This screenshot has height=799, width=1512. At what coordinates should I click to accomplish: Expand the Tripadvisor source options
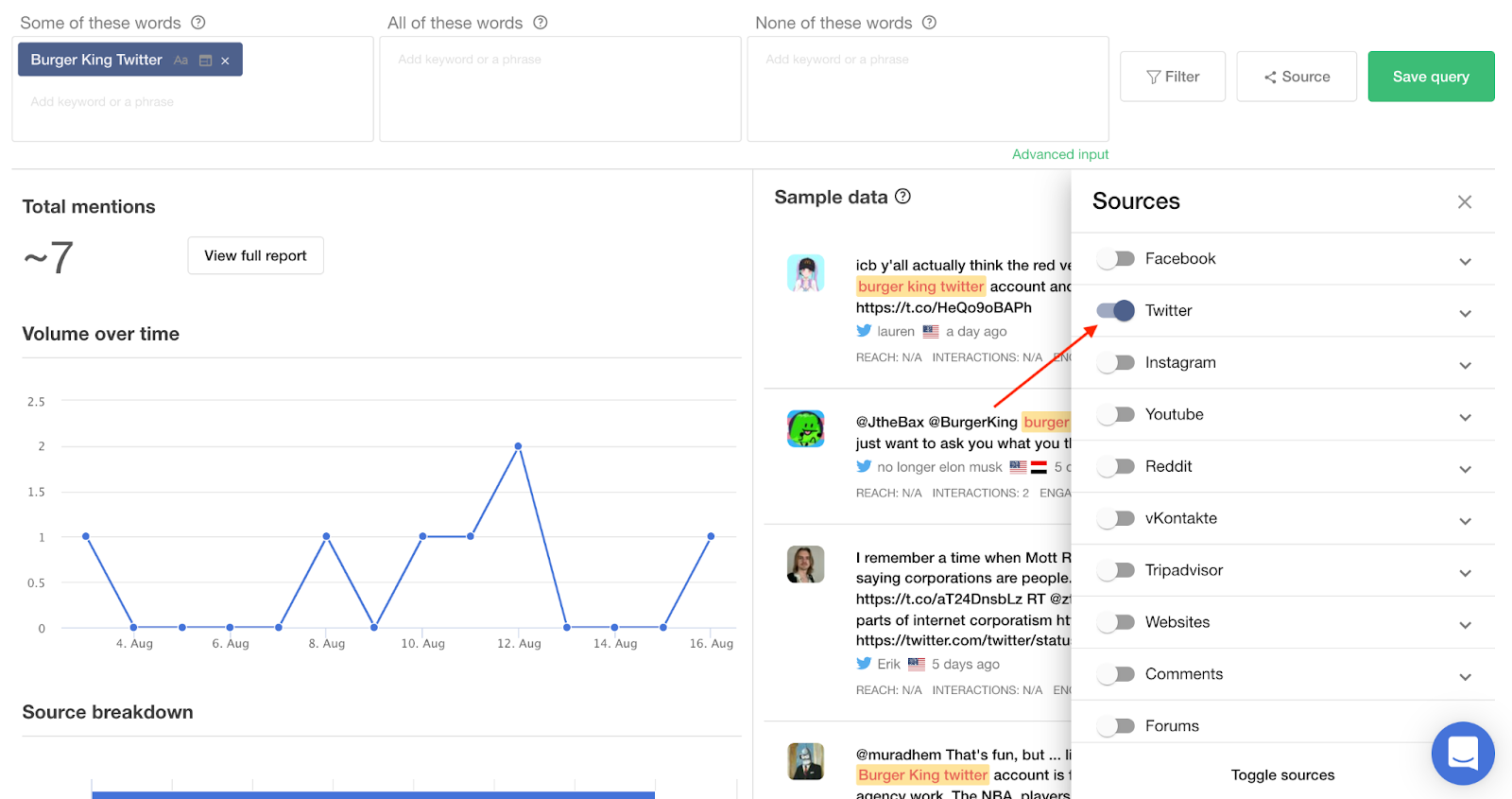tap(1465, 574)
